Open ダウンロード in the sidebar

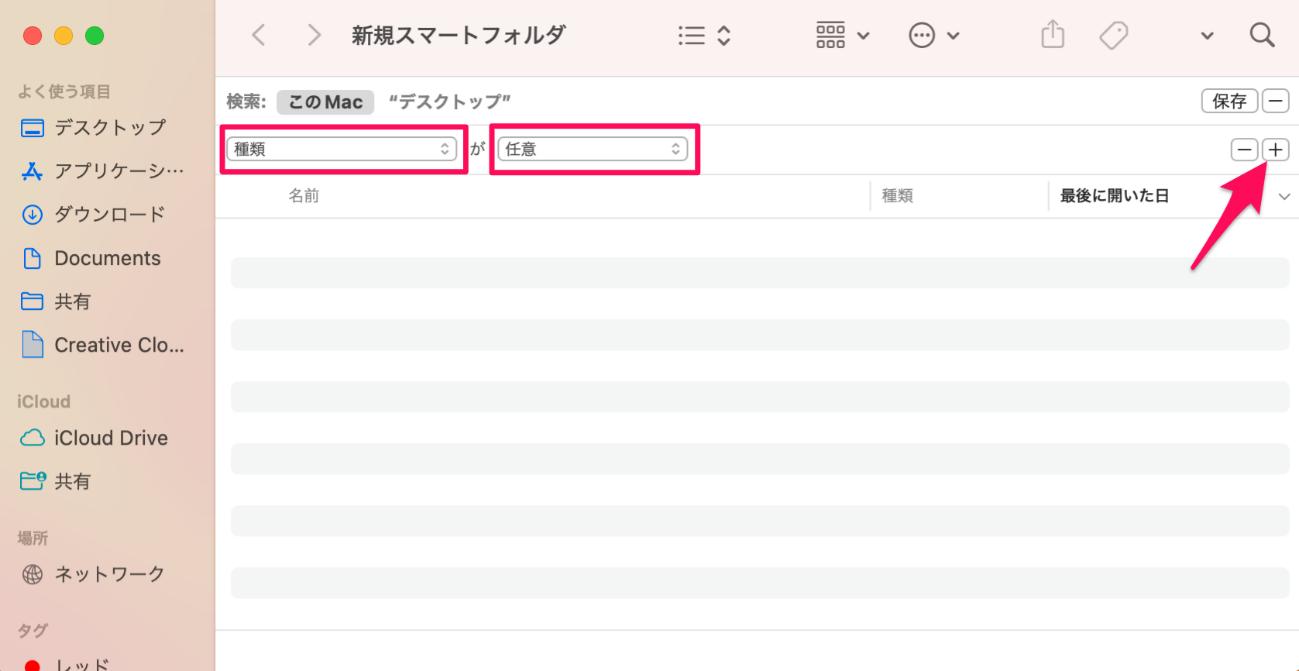[x=109, y=214]
